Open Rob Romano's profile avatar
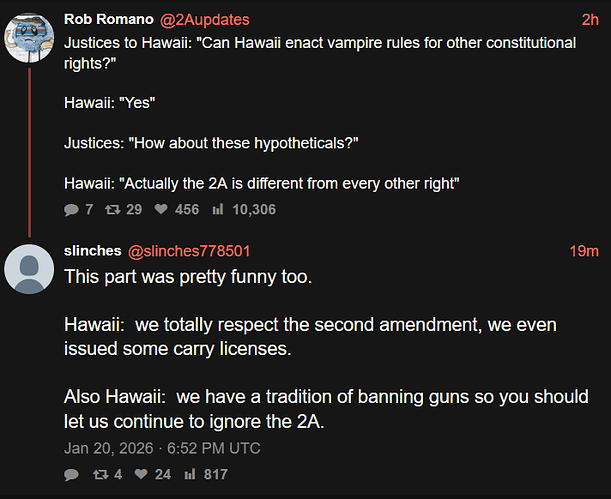The width and height of the screenshot is (611, 499). (29, 38)
